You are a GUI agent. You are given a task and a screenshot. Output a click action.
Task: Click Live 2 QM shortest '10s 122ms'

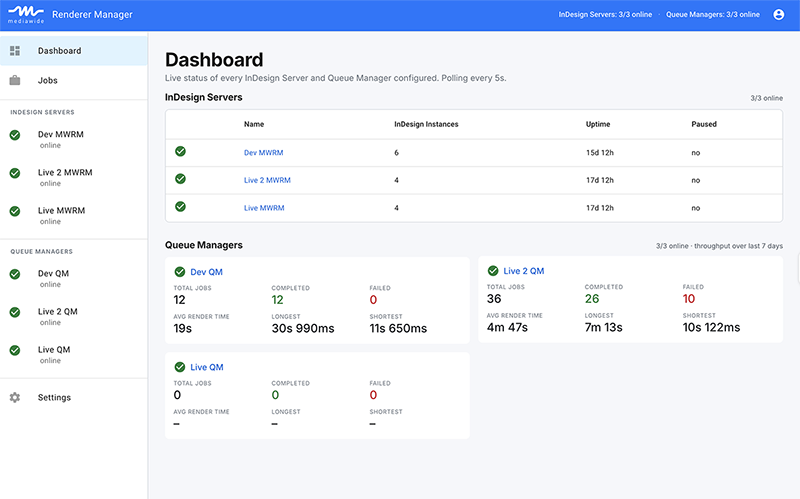coord(711,327)
